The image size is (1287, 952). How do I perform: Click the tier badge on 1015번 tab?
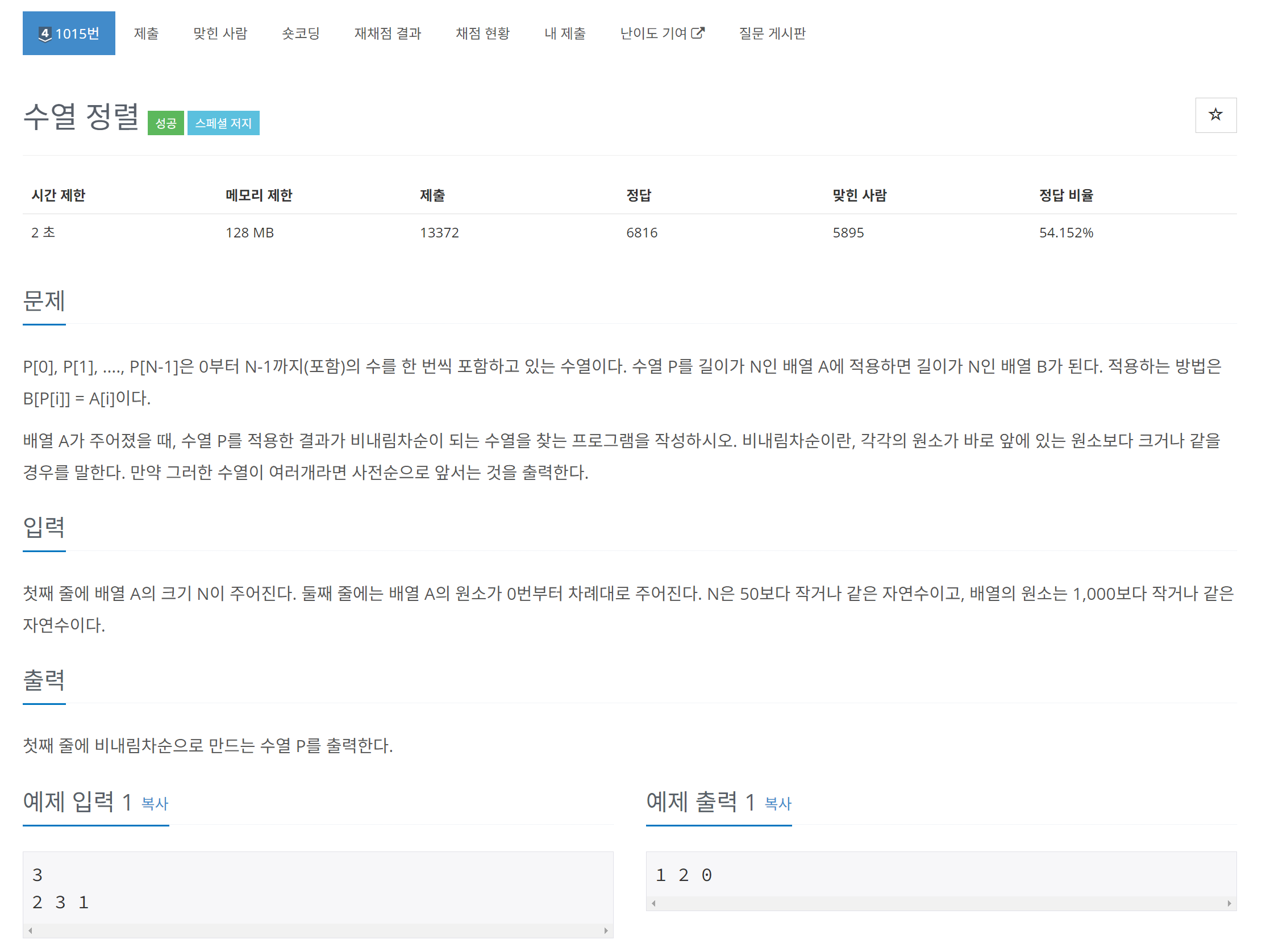44,34
